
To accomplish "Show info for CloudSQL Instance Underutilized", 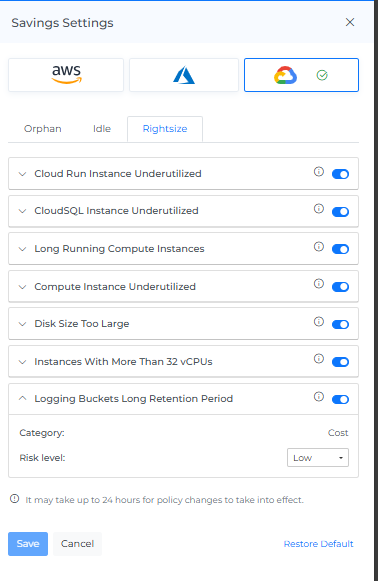I will click(x=319, y=209).
